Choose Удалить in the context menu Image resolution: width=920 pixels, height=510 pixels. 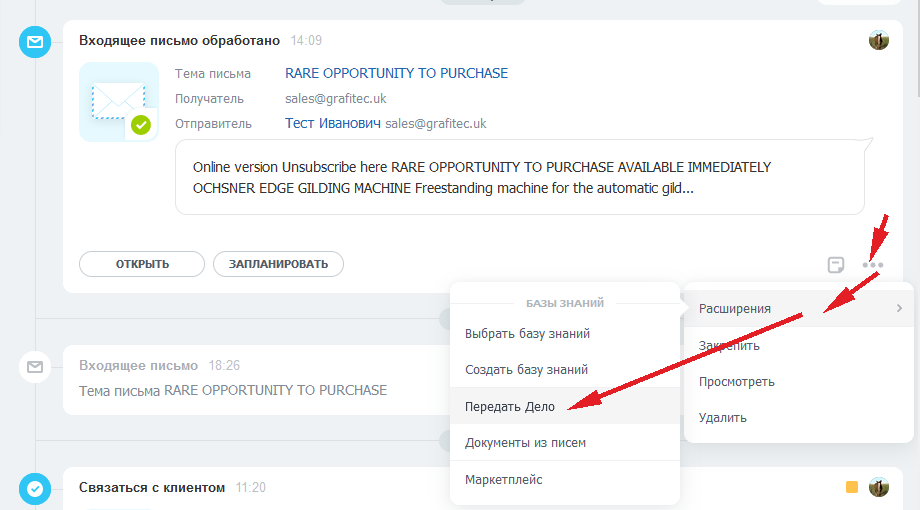[722, 418]
